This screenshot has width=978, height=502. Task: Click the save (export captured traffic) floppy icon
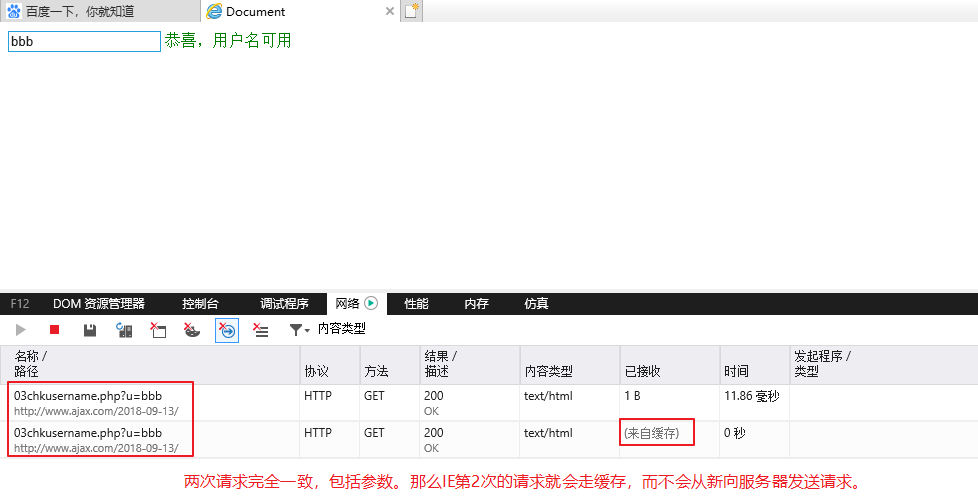click(90, 330)
